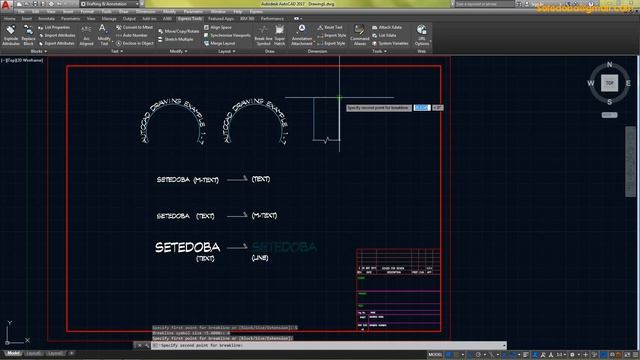Select Enclose in Object

135,43
